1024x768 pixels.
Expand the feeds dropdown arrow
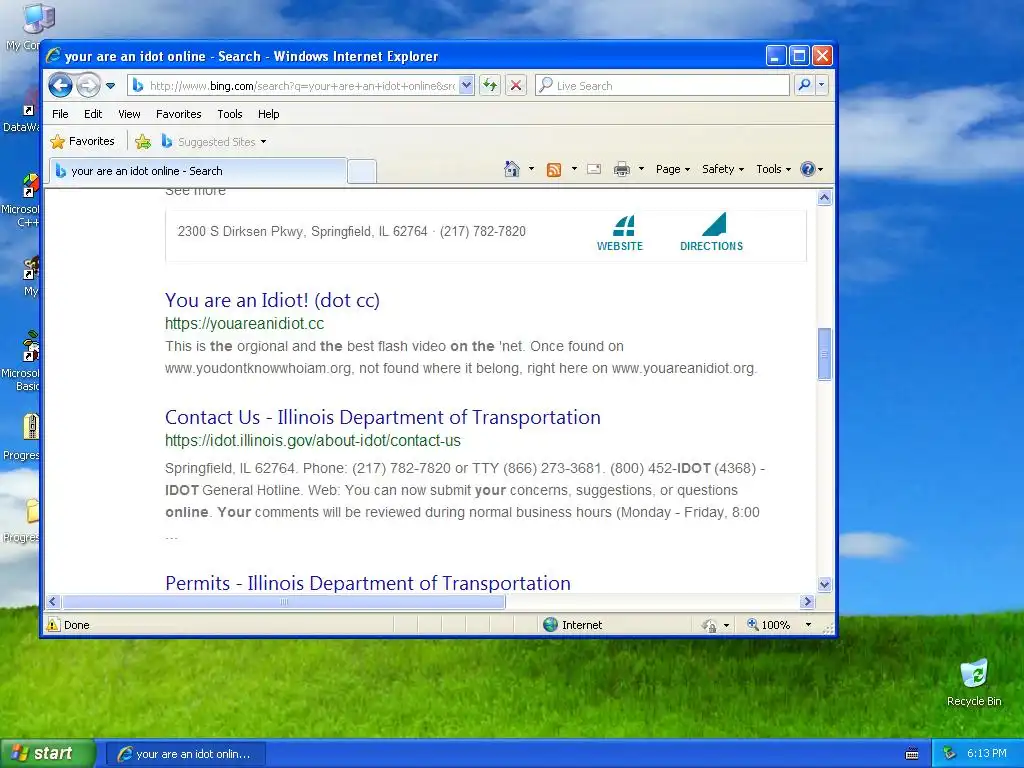(x=574, y=169)
